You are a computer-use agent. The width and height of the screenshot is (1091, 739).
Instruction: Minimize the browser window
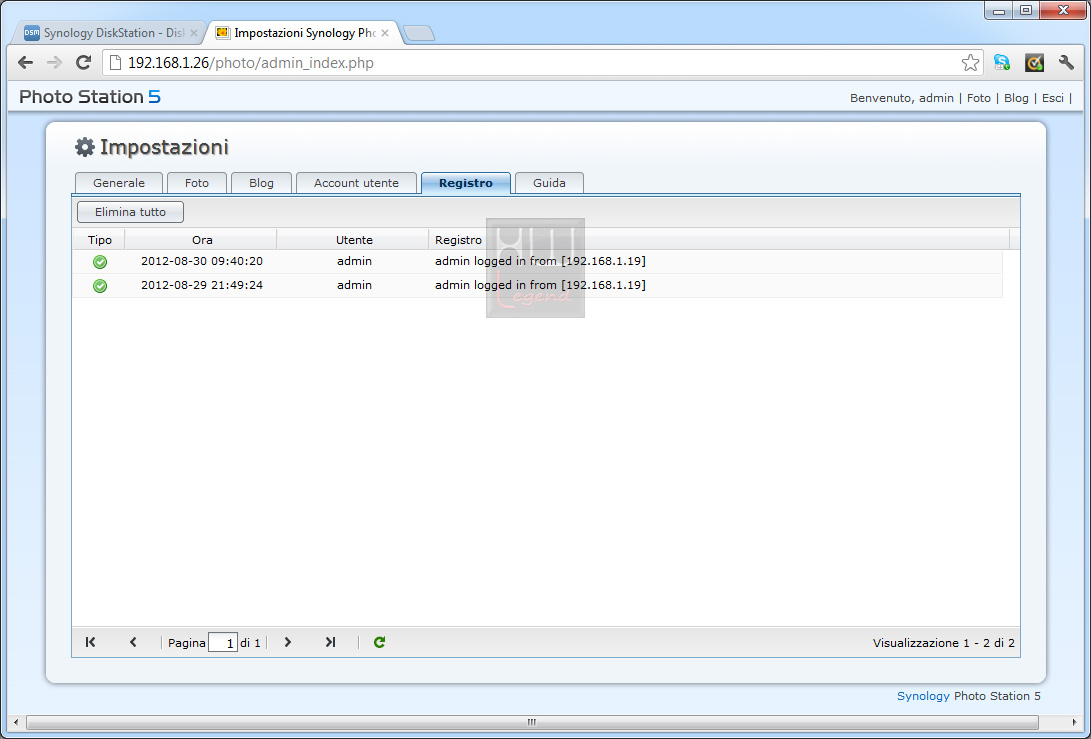(998, 10)
